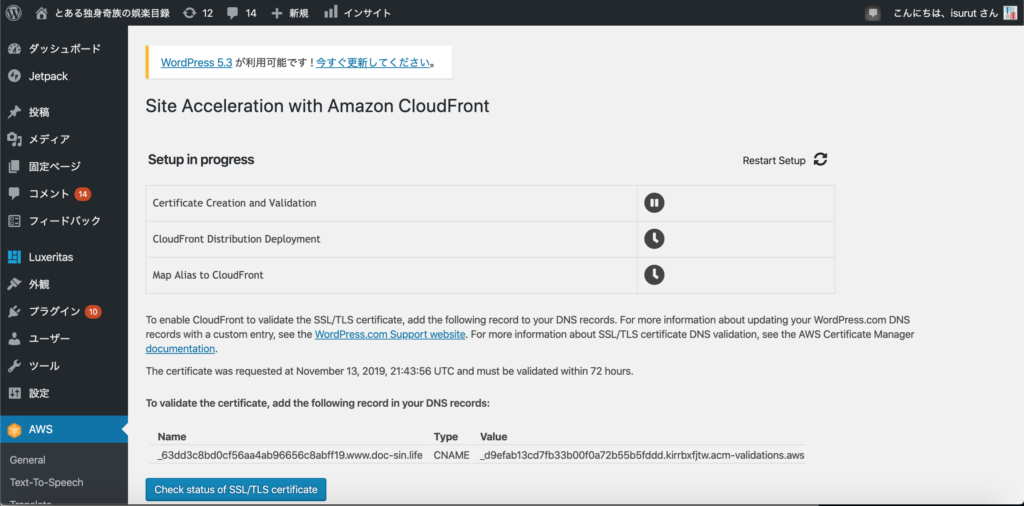The width and height of the screenshot is (1024, 506).
Task: Click pause icon for Certificate Creation and Validation
Action: coord(654,203)
